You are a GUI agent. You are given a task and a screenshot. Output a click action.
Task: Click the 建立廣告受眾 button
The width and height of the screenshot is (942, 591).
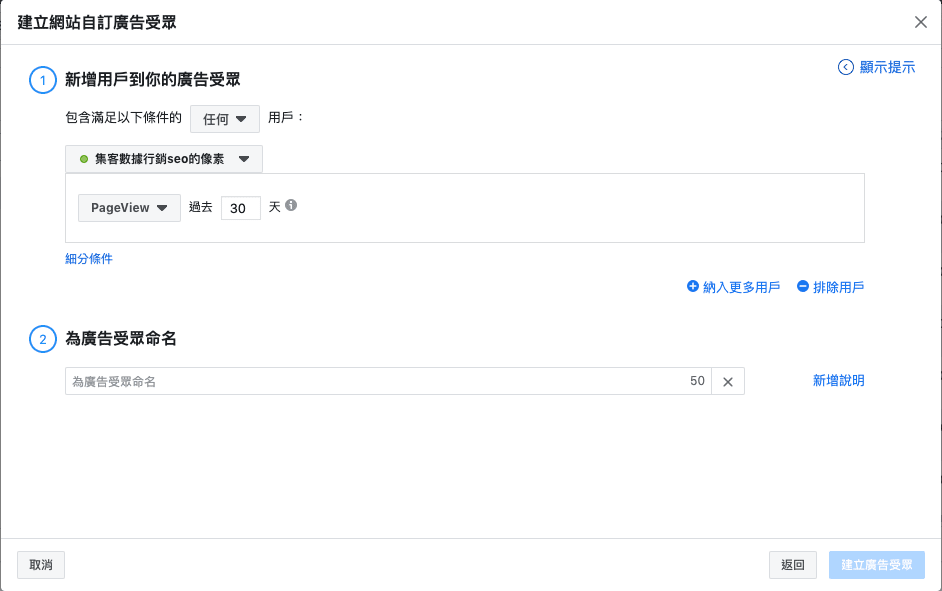pos(876,565)
